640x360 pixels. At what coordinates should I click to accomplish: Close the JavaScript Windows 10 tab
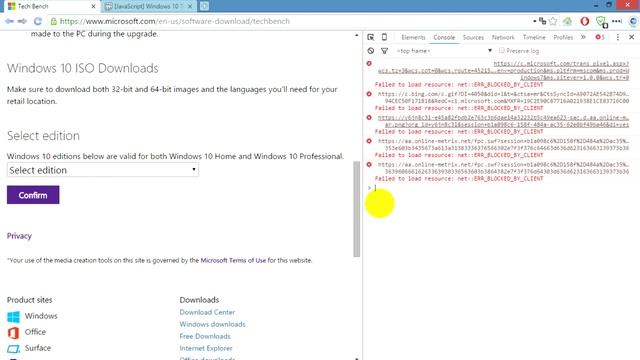point(190,7)
